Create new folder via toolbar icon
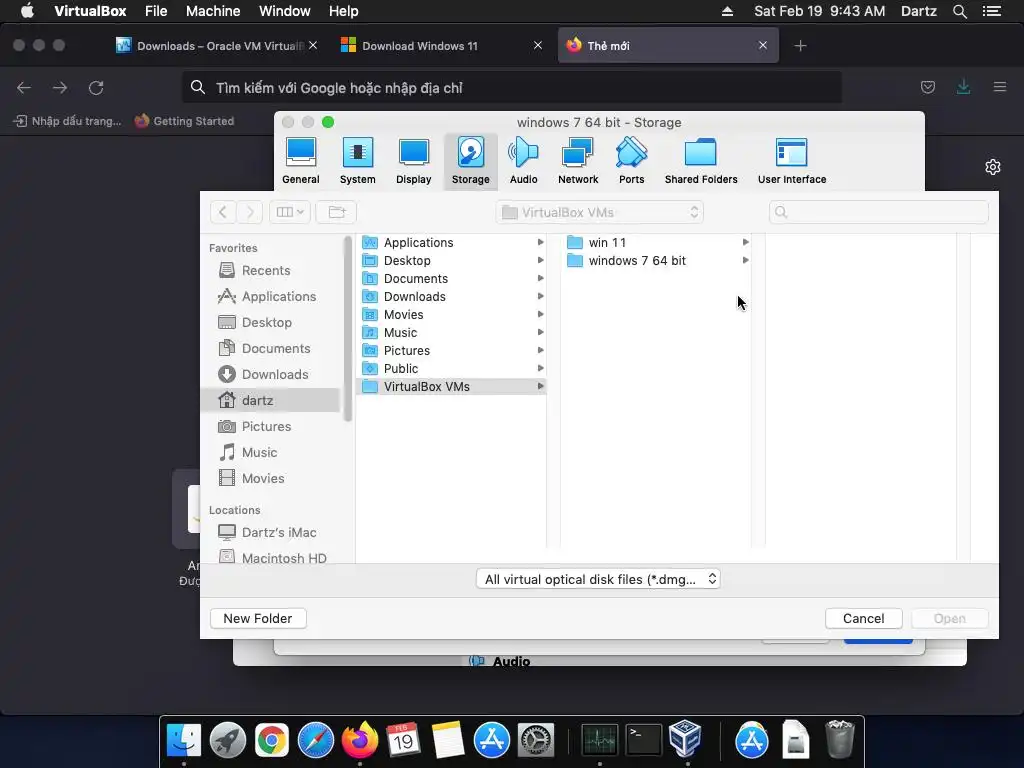The image size is (1024, 768). tap(336, 212)
